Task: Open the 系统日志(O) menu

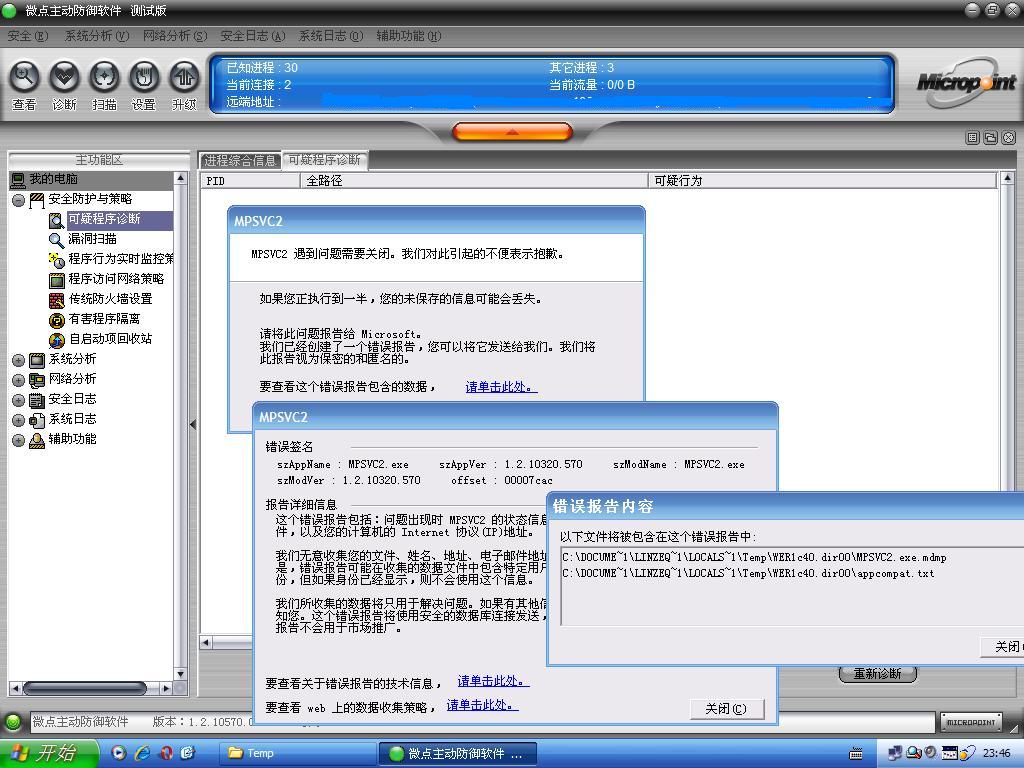Action: click(x=331, y=36)
